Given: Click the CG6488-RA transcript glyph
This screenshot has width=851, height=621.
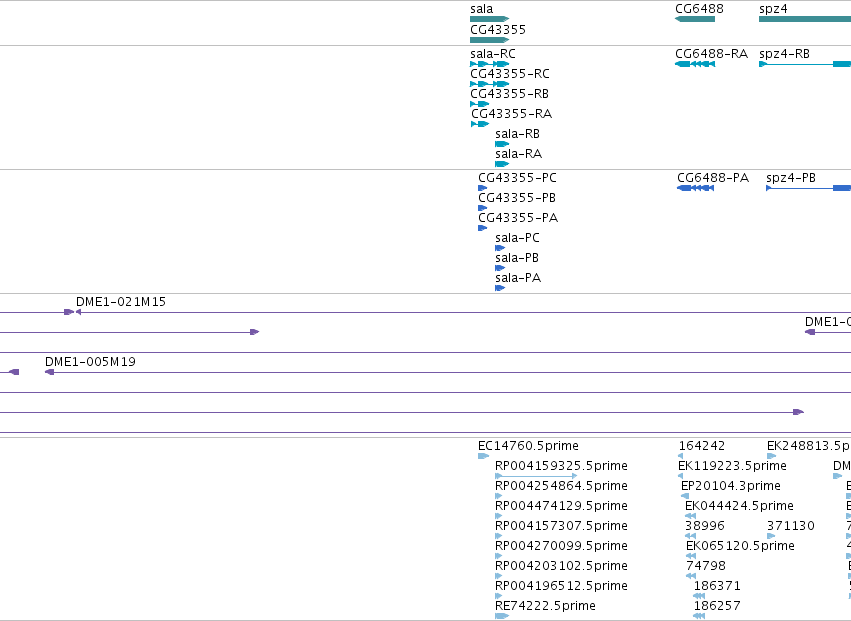Looking at the screenshot, I should click(695, 64).
